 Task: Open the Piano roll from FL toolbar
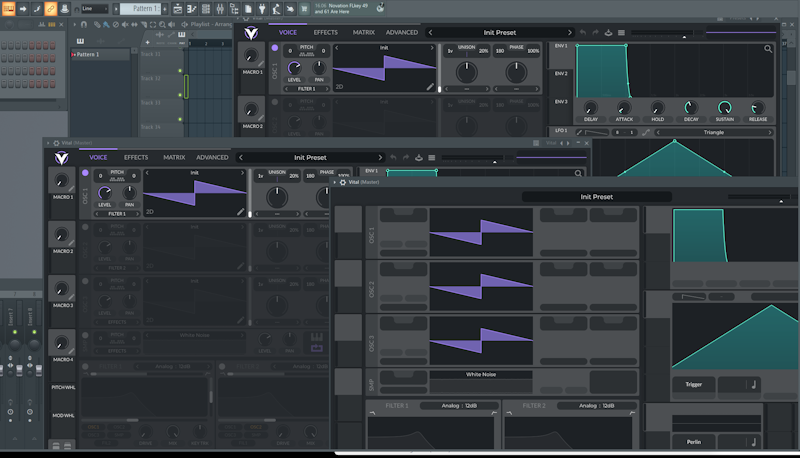point(192,9)
